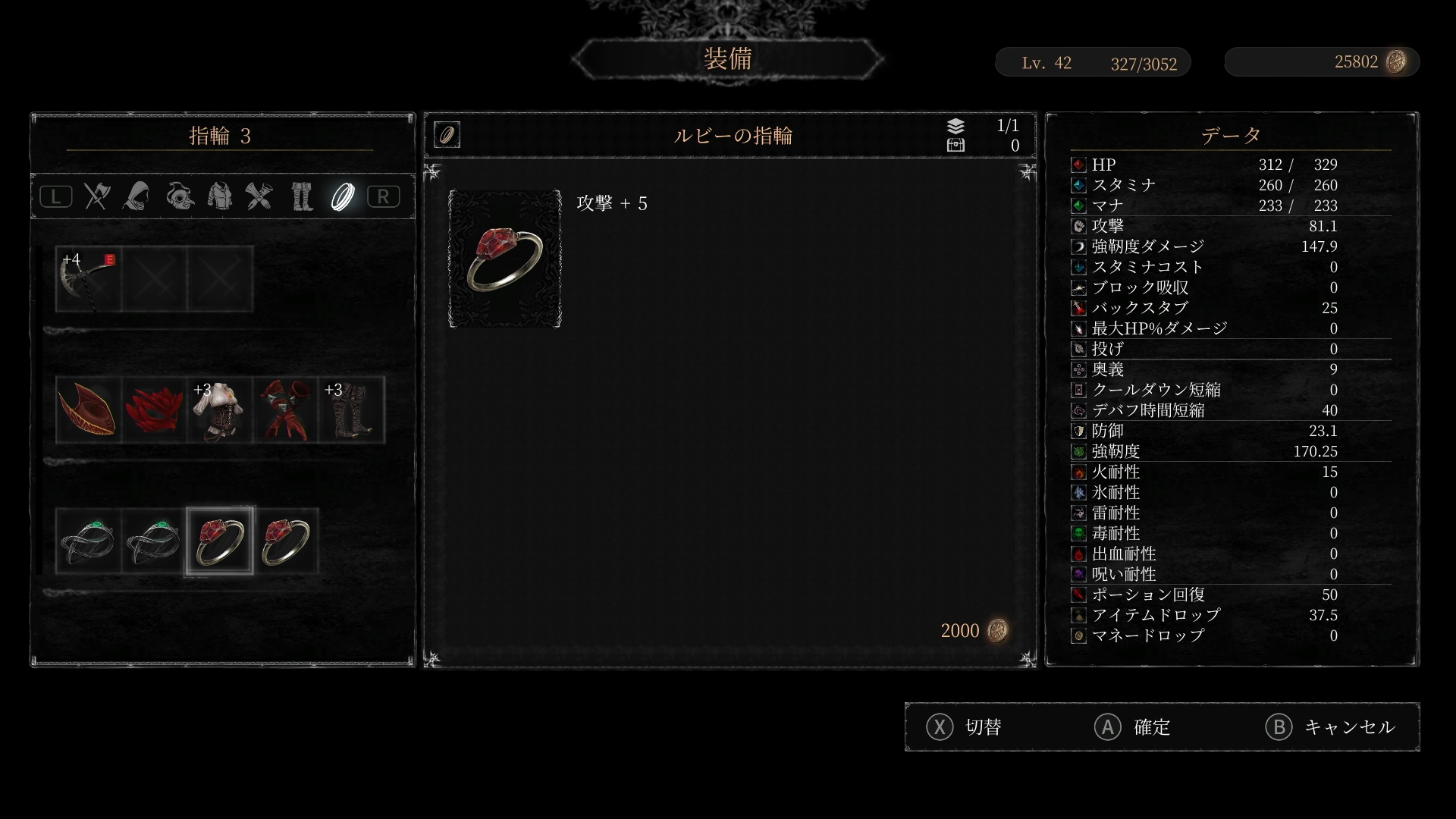
Task: Select the leg armor category icon
Action: pos(302,196)
